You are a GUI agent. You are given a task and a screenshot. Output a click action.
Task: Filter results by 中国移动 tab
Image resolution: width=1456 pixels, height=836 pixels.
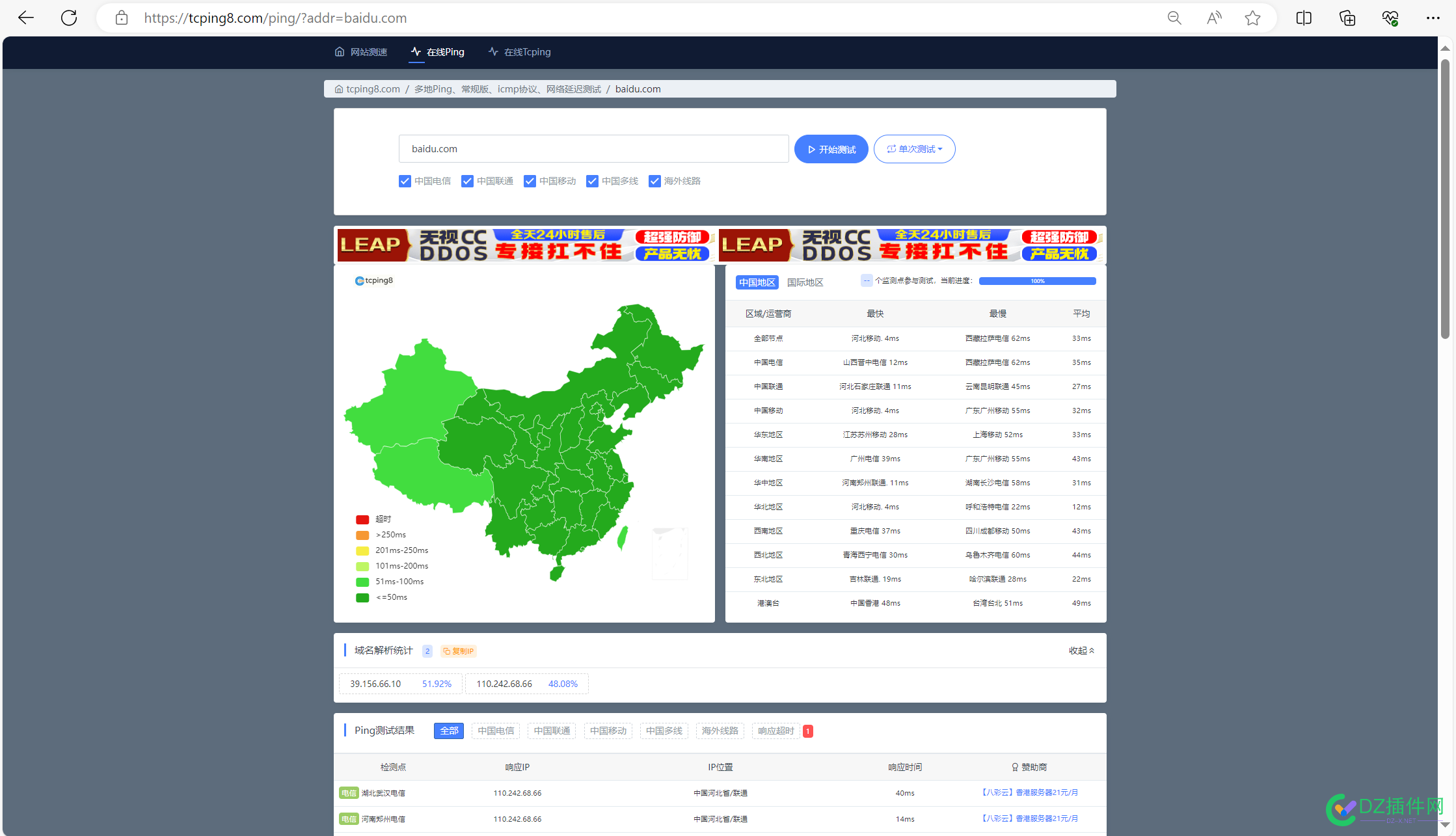(x=608, y=731)
